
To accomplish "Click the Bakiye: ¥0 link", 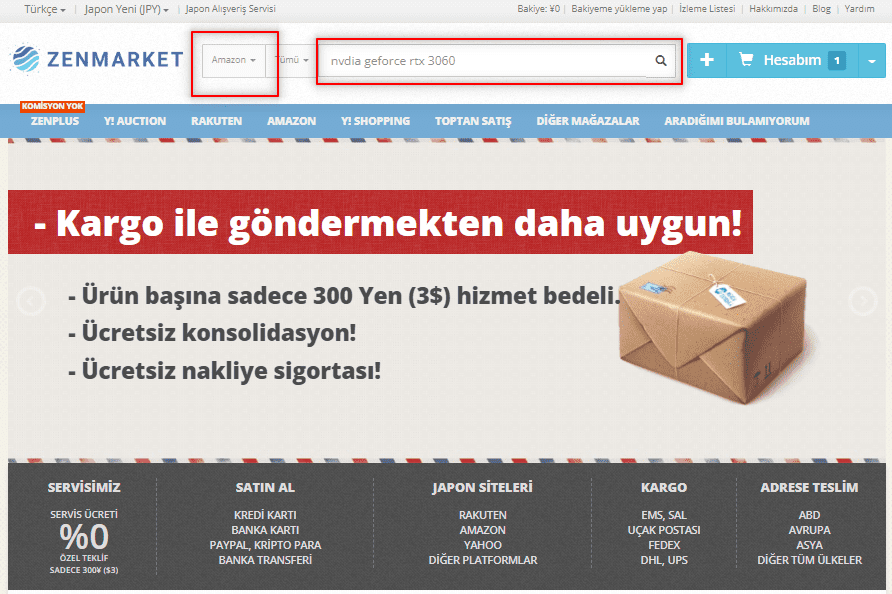I will (x=538, y=9).
